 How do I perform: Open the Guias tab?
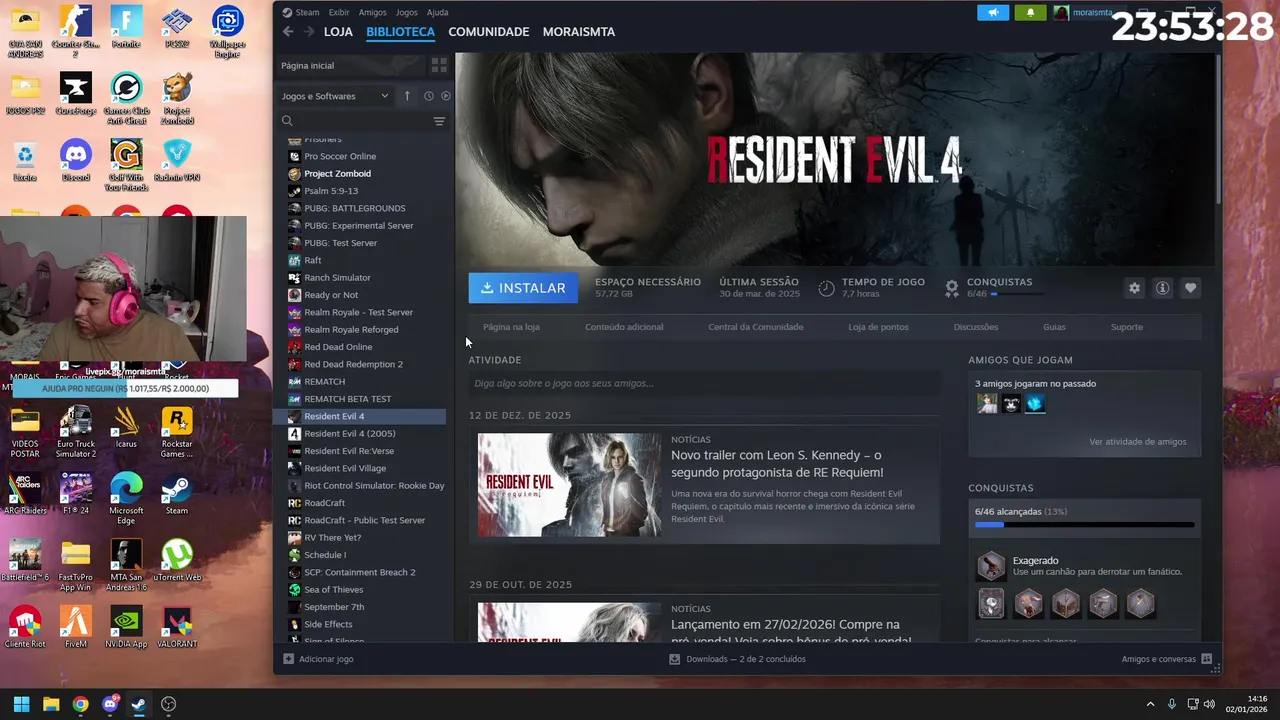[x=1054, y=327]
